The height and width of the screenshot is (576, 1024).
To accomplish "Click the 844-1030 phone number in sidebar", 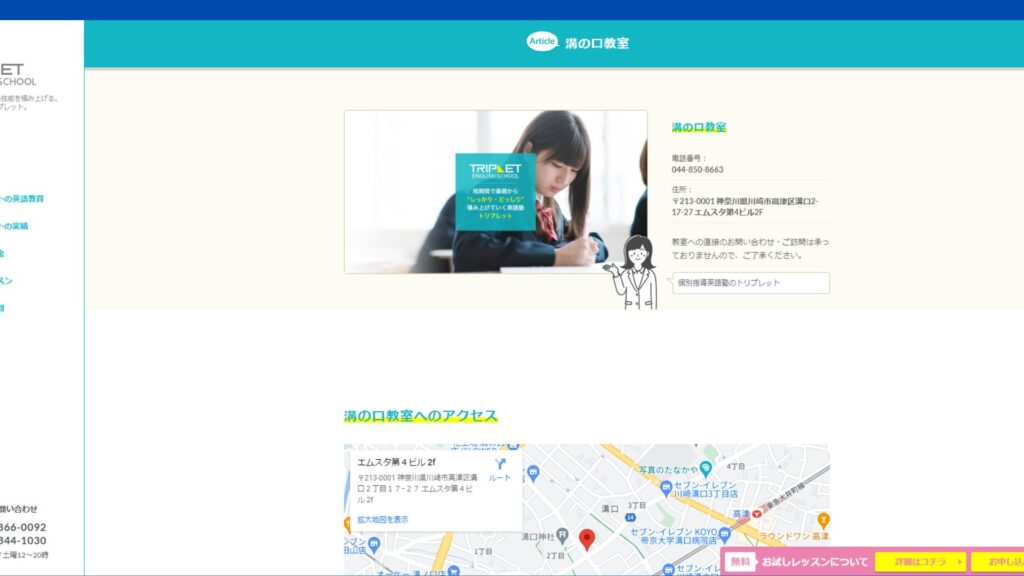I will [23, 541].
